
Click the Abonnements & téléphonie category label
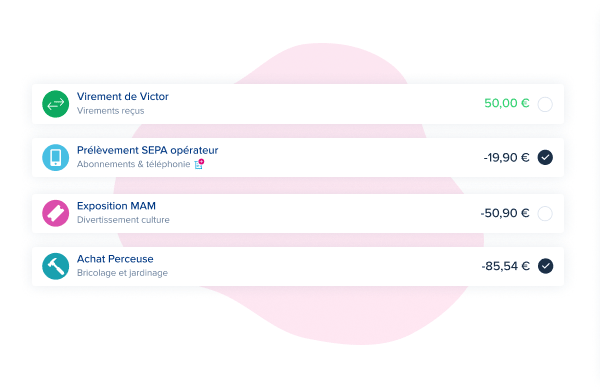click(x=134, y=164)
